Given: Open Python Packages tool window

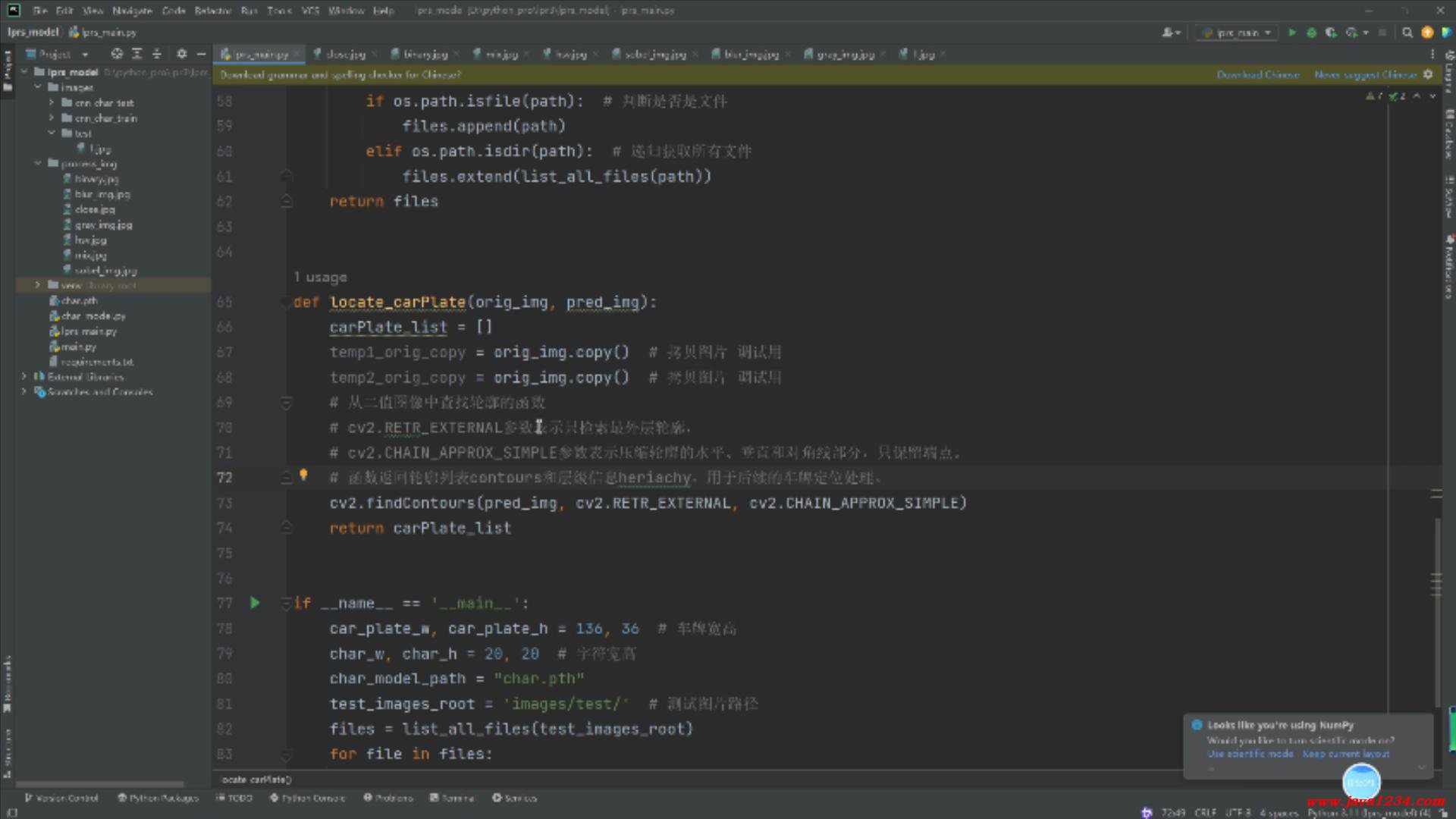Looking at the screenshot, I should [x=158, y=798].
